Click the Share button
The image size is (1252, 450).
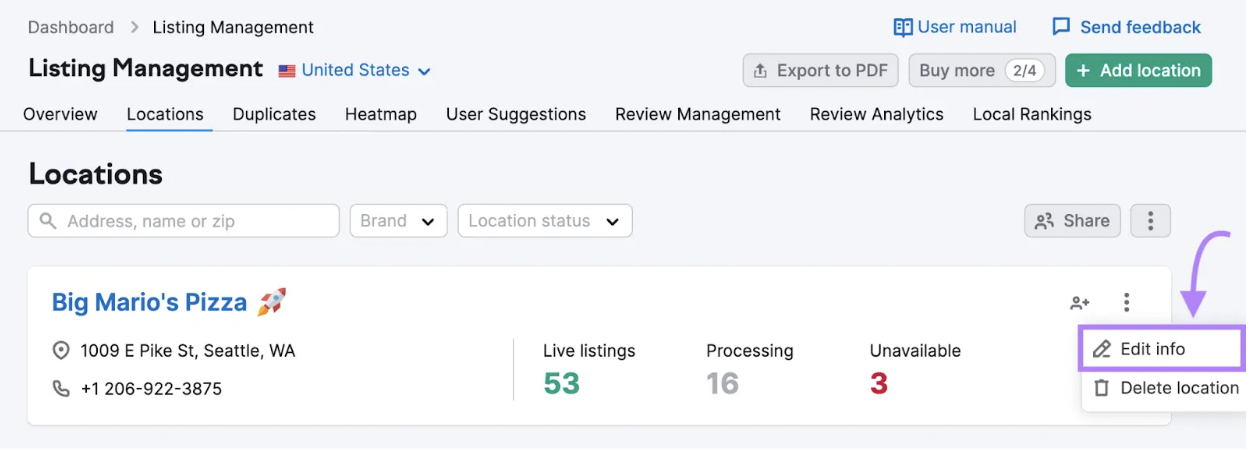(x=1072, y=221)
